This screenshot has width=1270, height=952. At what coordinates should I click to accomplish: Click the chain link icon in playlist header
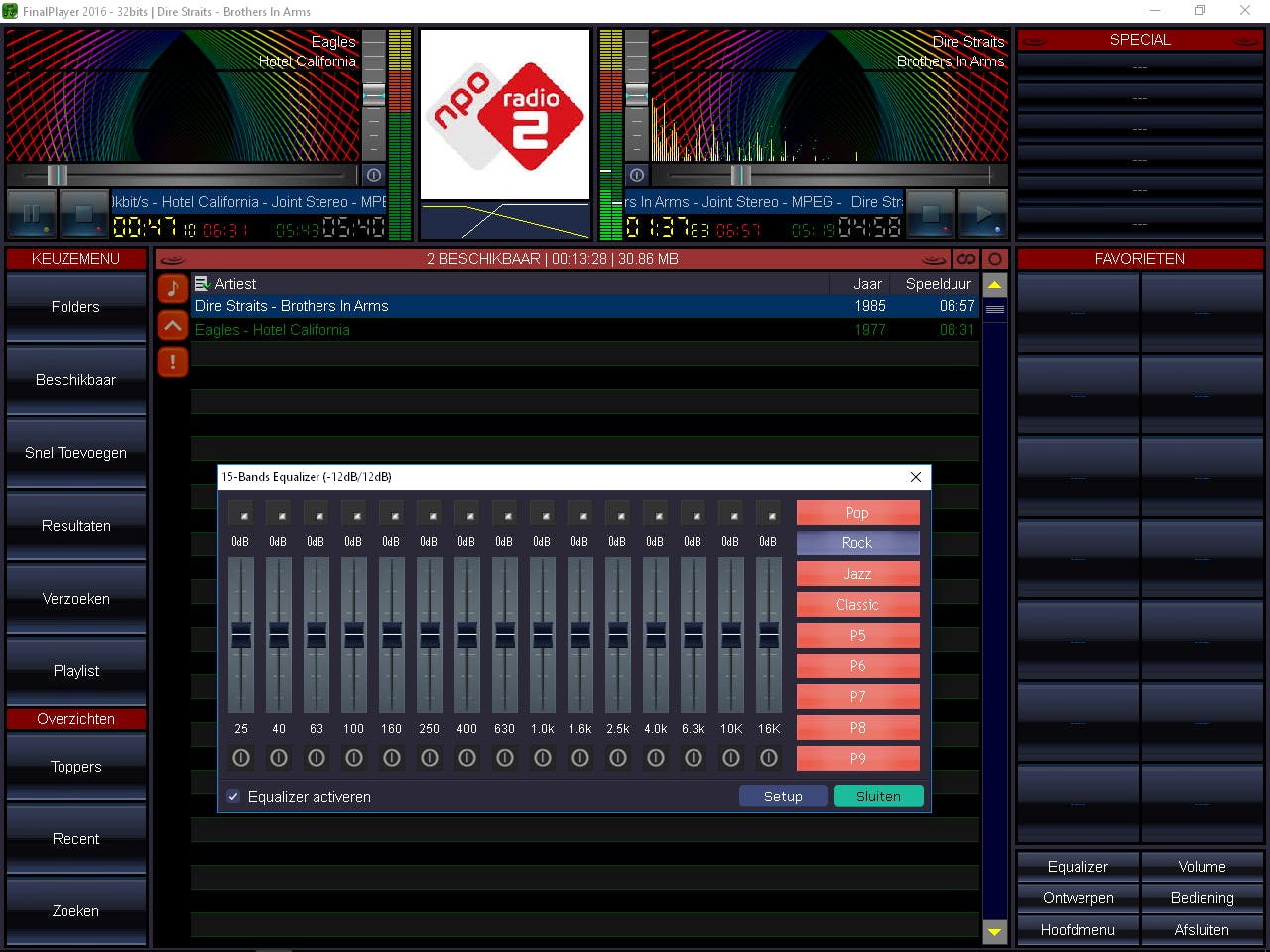point(966,259)
